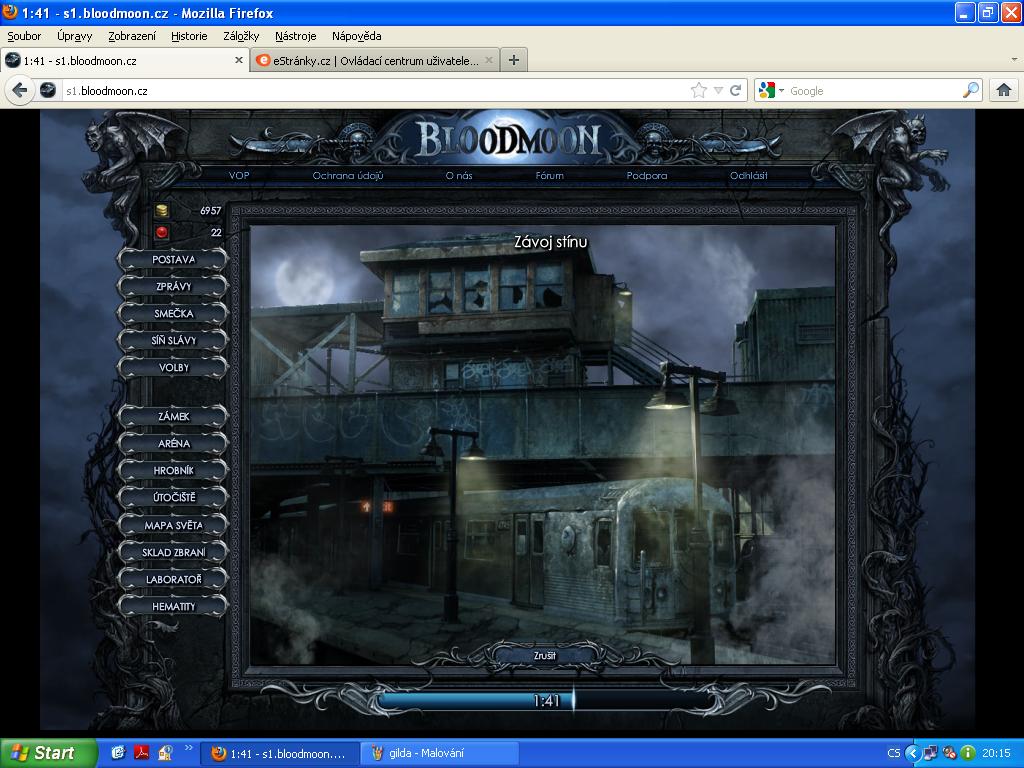
Task: Switch to gilda - Malování taskbar window
Action: pos(441,753)
